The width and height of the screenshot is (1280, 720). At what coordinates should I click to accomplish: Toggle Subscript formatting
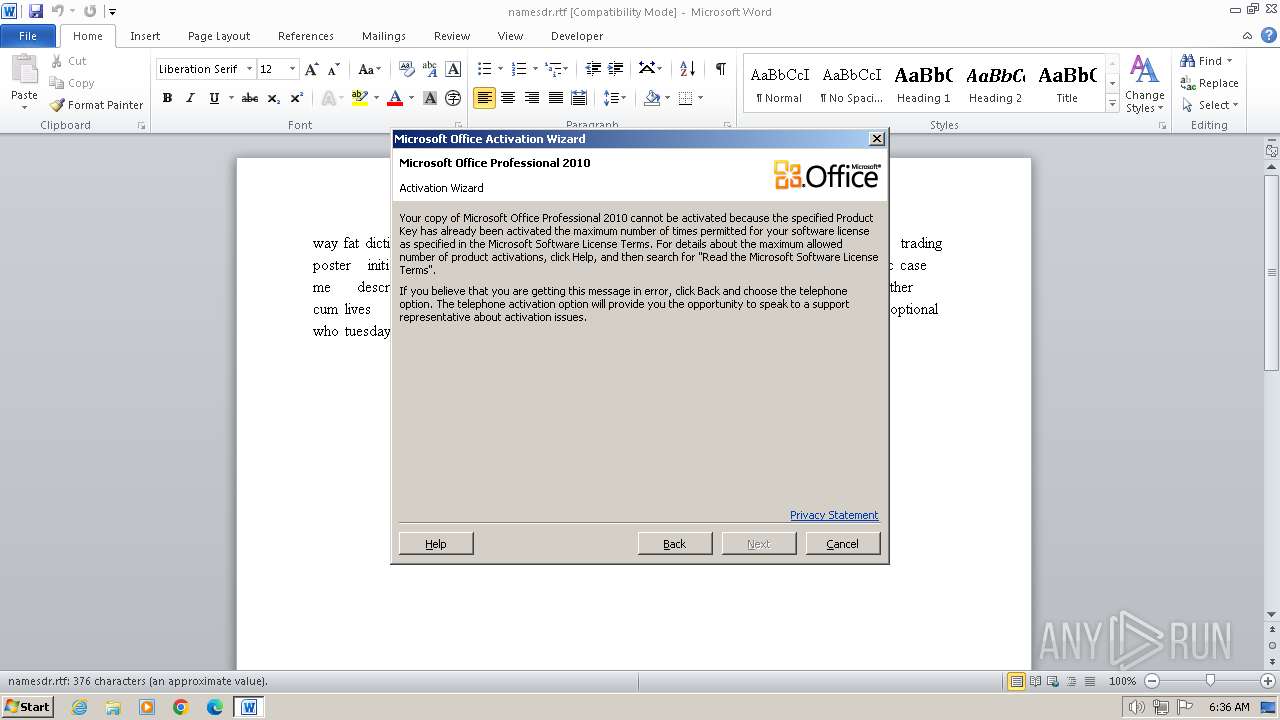(x=274, y=98)
